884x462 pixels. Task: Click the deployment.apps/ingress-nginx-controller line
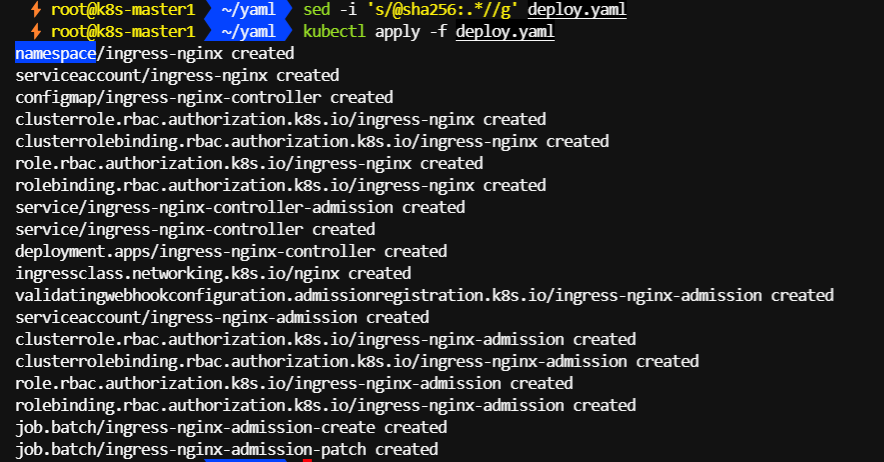click(x=231, y=251)
